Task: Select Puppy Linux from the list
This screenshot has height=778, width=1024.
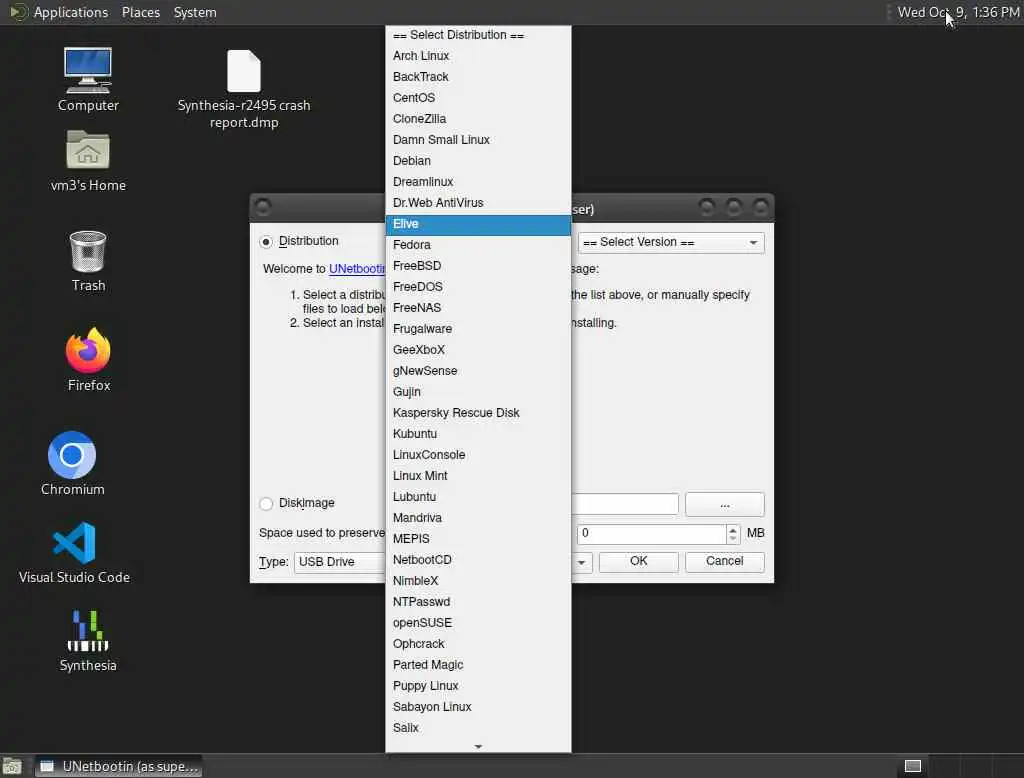Action: (478, 686)
